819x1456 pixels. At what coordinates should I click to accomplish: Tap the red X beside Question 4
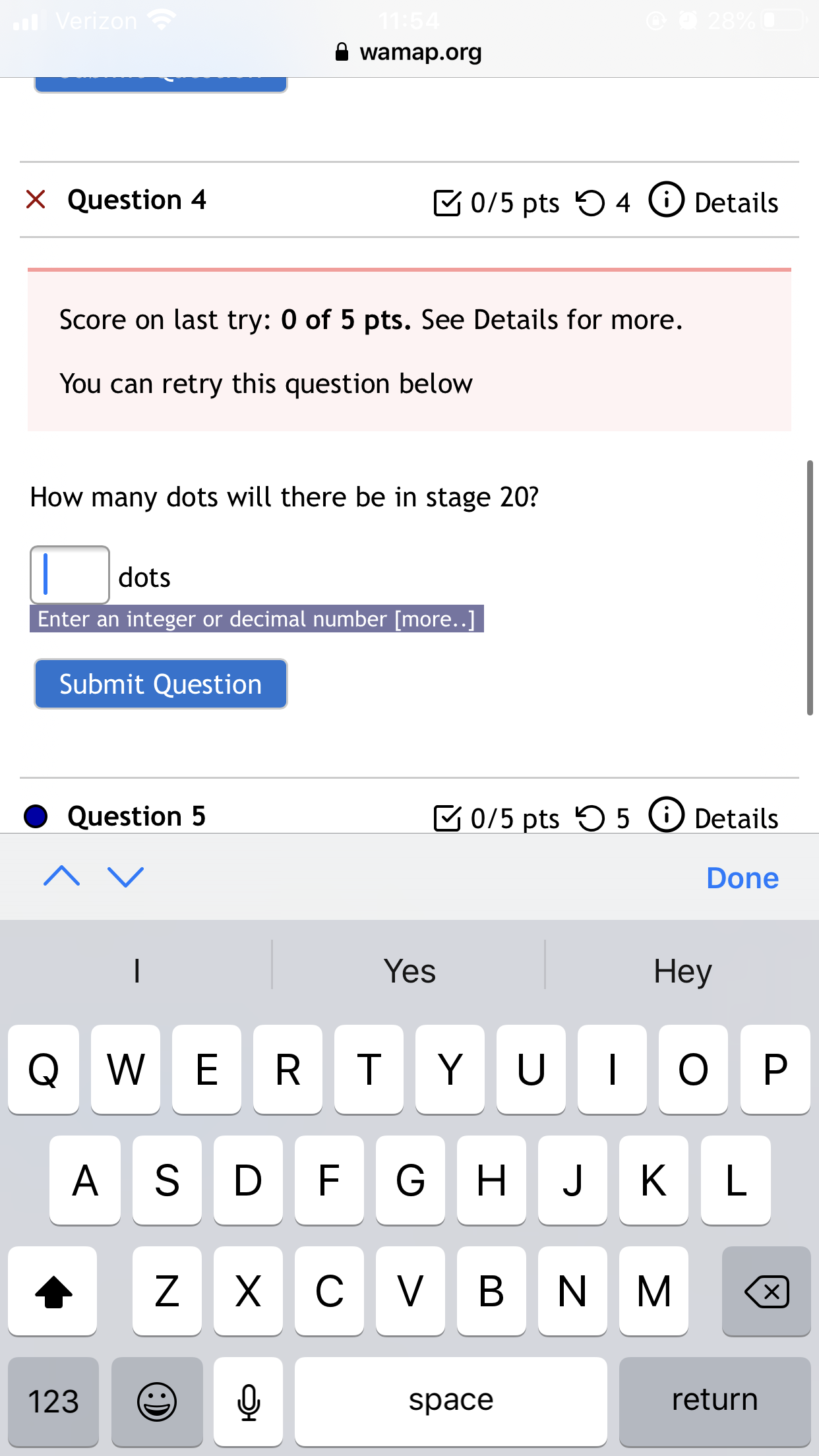tap(36, 199)
